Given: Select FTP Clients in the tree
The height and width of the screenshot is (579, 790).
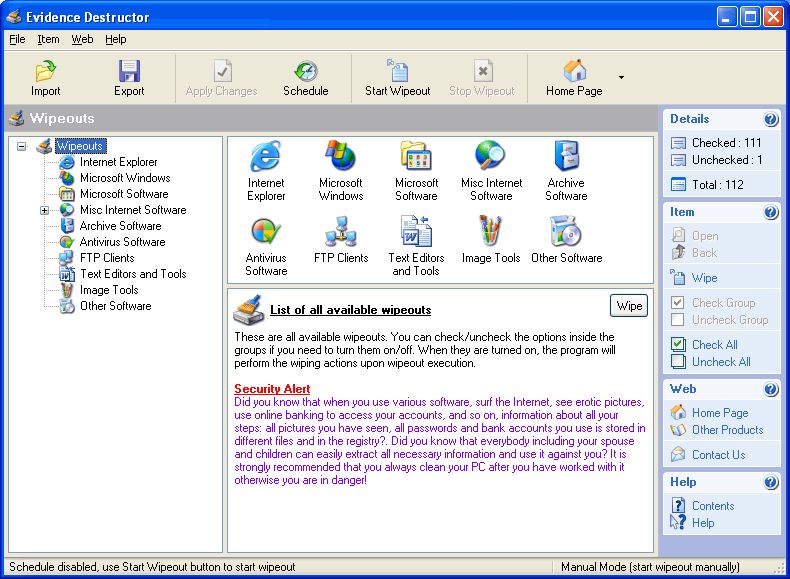Looking at the screenshot, I should (x=107, y=258).
